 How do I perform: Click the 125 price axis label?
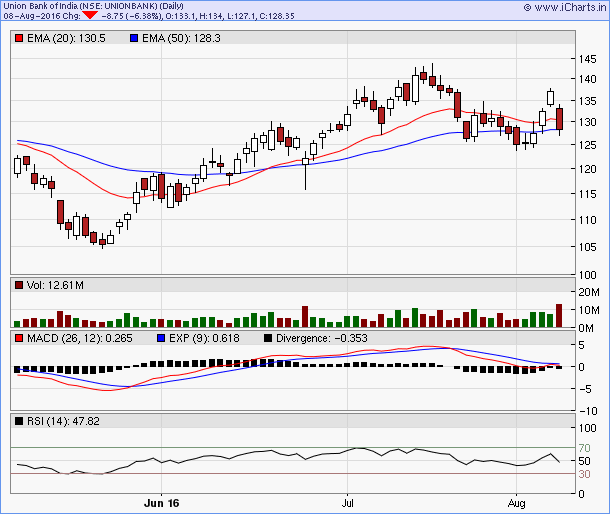pyautogui.click(x=587, y=145)
